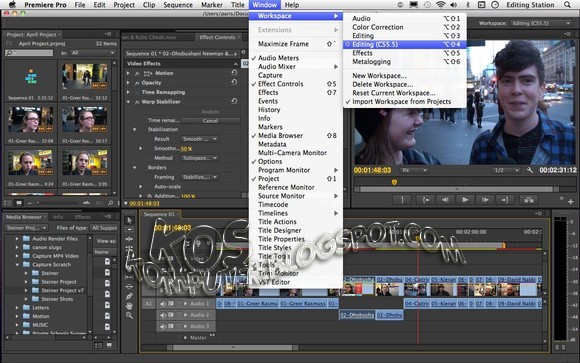The height and width of the screenshot is (363, 580).
Task: Open the volume control in menu bar
Action: coord(454,5)
